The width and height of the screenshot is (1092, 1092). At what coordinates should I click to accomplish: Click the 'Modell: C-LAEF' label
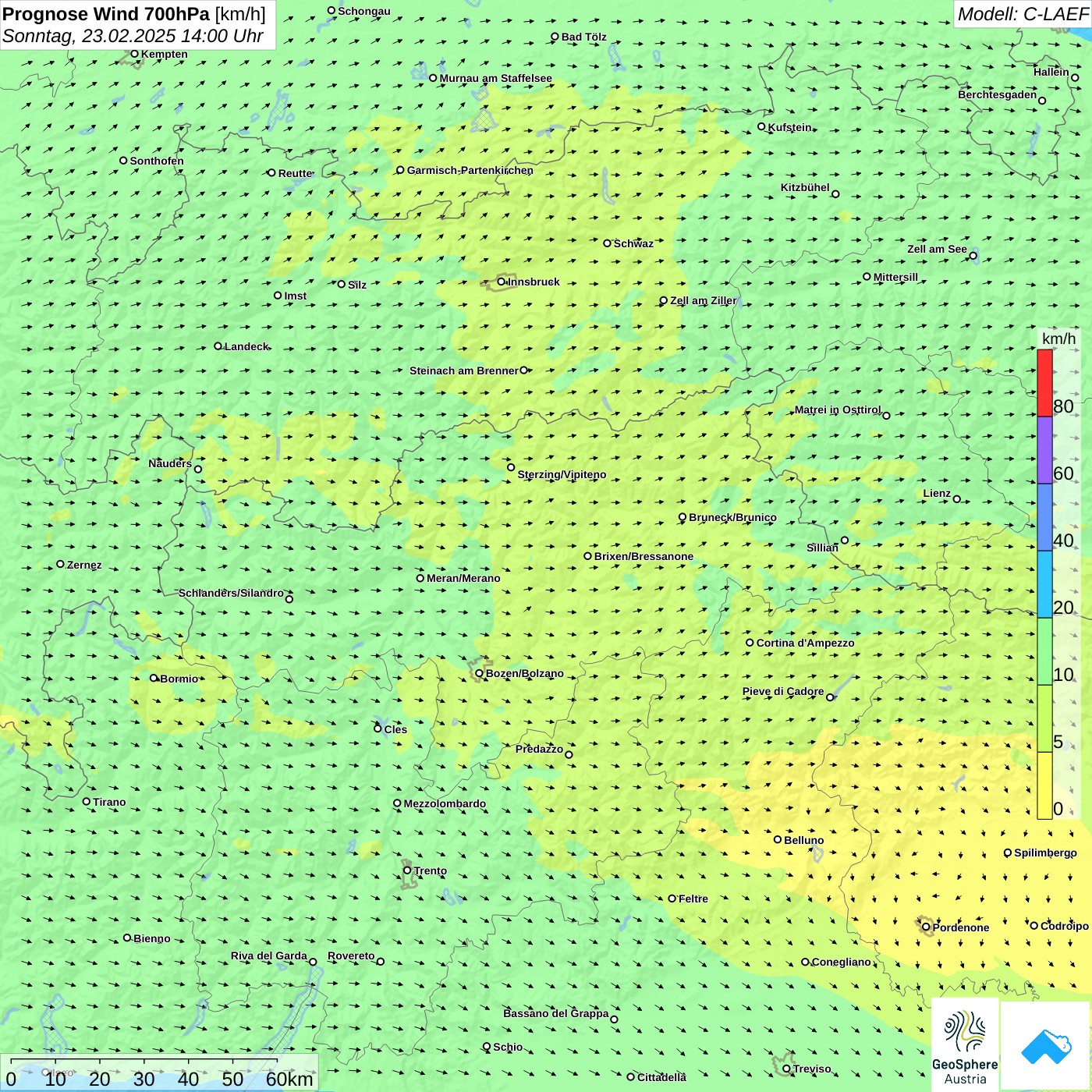click(x=1023, y=14)
